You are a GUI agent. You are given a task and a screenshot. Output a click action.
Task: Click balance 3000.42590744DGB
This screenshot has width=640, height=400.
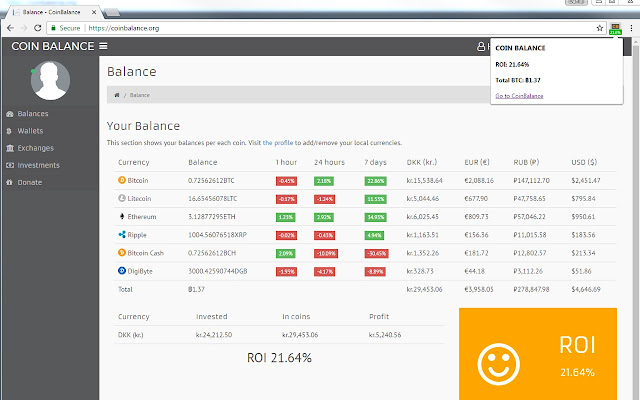tap(218, 271)
